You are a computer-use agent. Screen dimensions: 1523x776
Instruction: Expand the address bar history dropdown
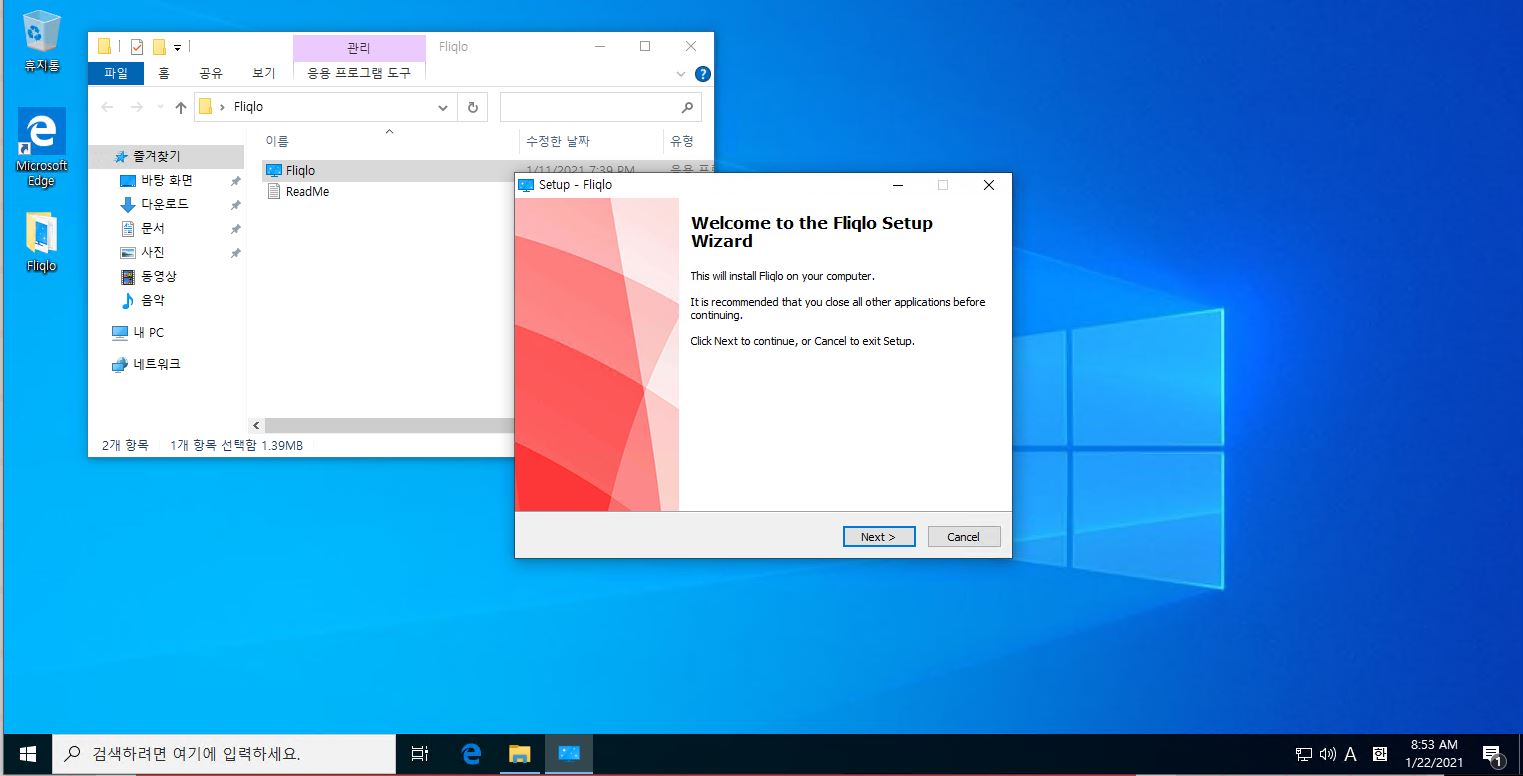[444, 107]
